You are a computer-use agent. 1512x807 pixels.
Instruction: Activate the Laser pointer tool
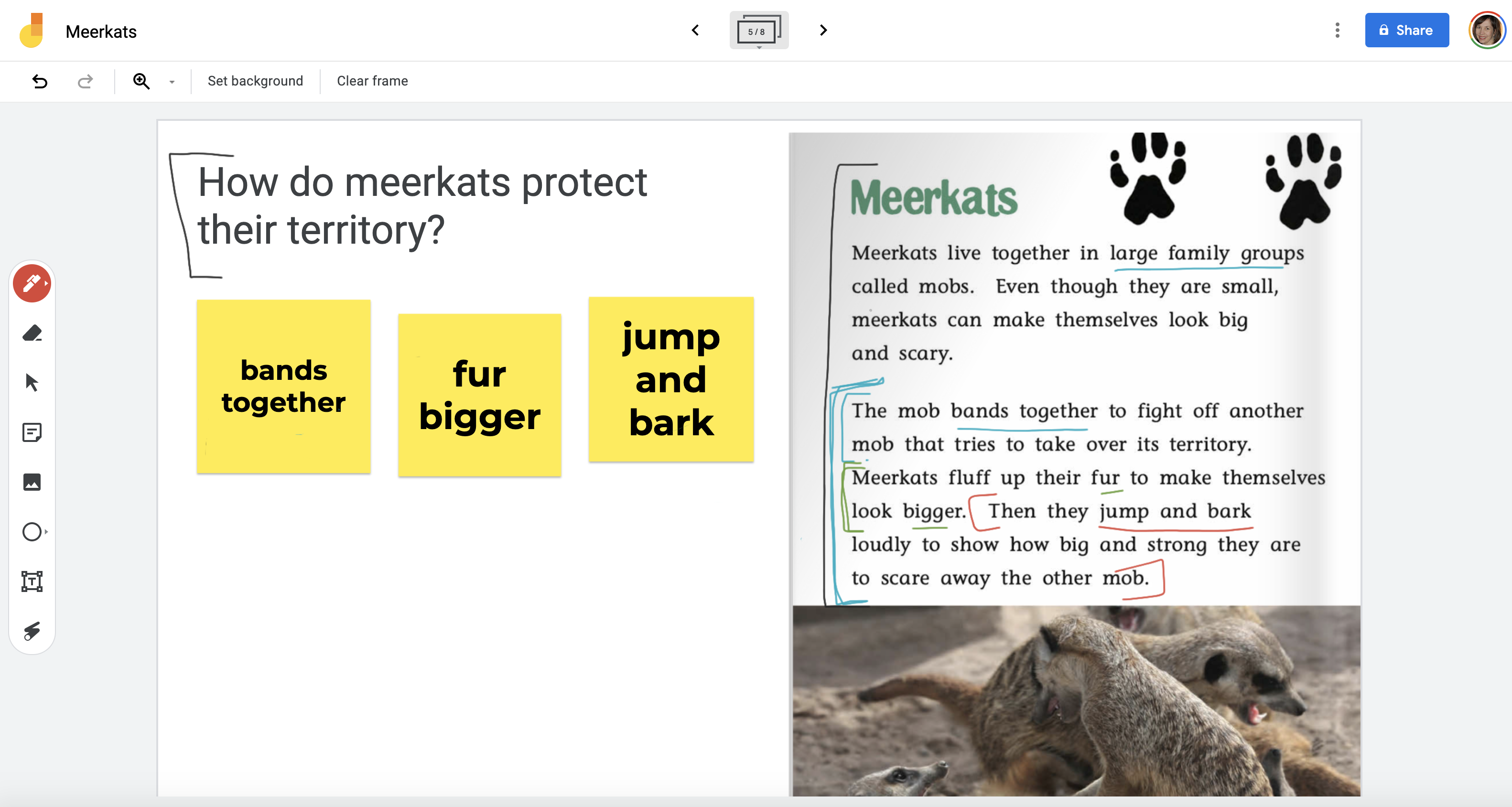(x=32, y=631)
